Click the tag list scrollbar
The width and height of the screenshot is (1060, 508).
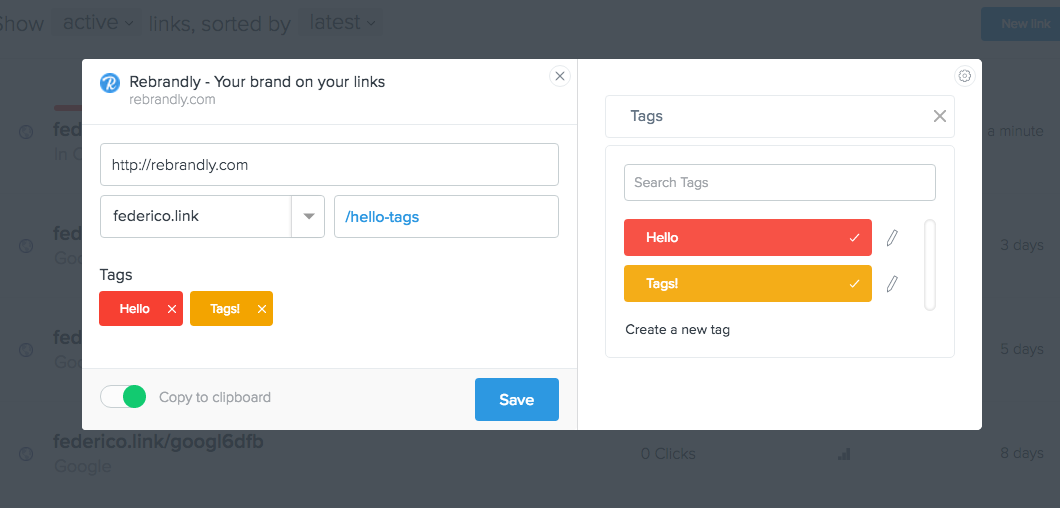930,264
